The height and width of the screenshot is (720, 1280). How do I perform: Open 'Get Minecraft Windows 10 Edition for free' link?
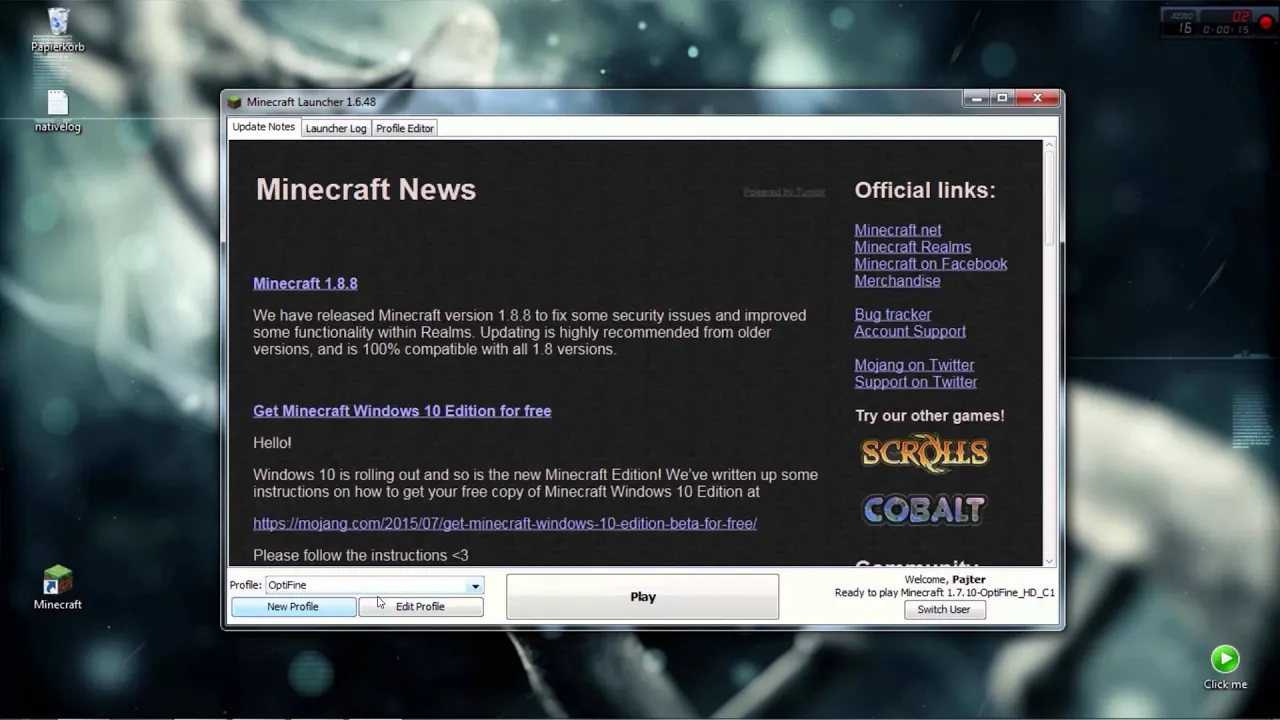click(x=402, y=411)
